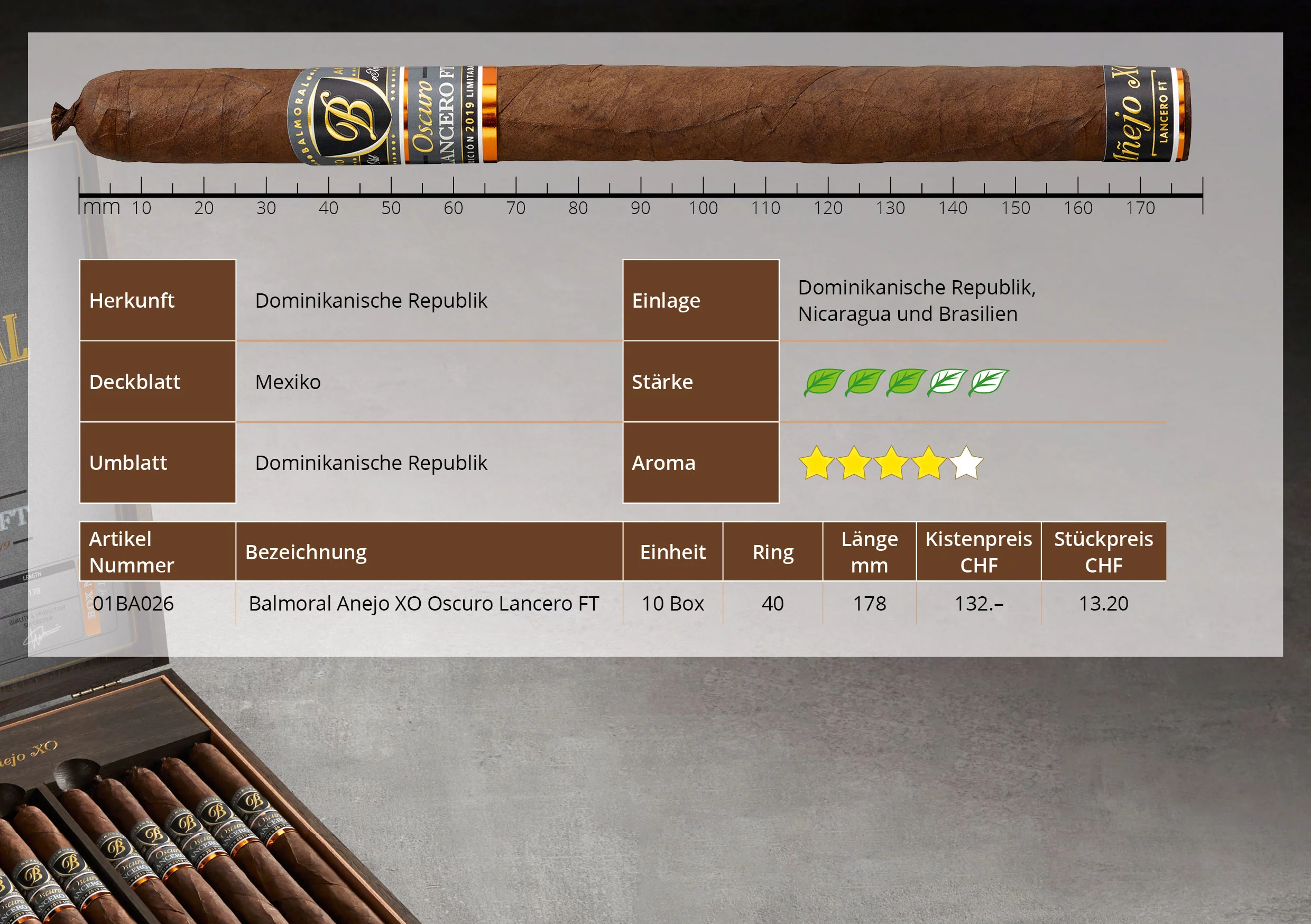Click the third yellow aroma star
Screen dimensions: 1311x924
click(891, 463)
